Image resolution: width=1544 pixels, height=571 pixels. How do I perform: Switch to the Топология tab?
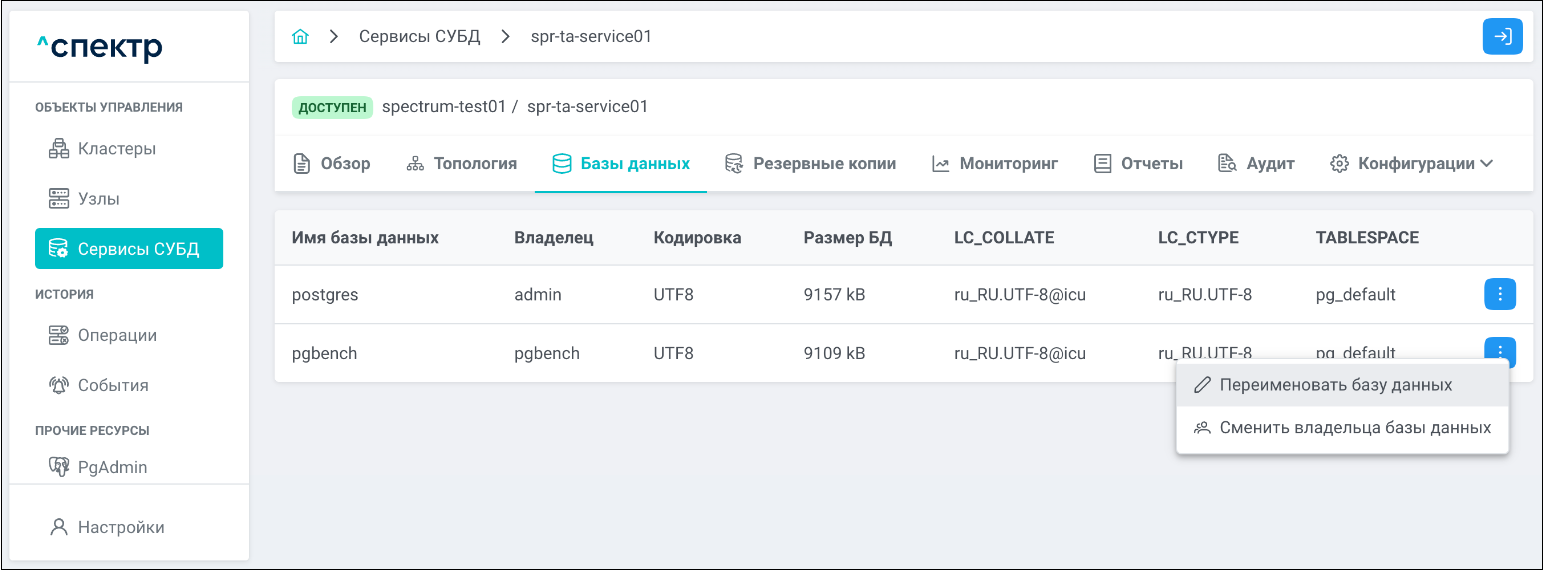(x=462, y=163)
